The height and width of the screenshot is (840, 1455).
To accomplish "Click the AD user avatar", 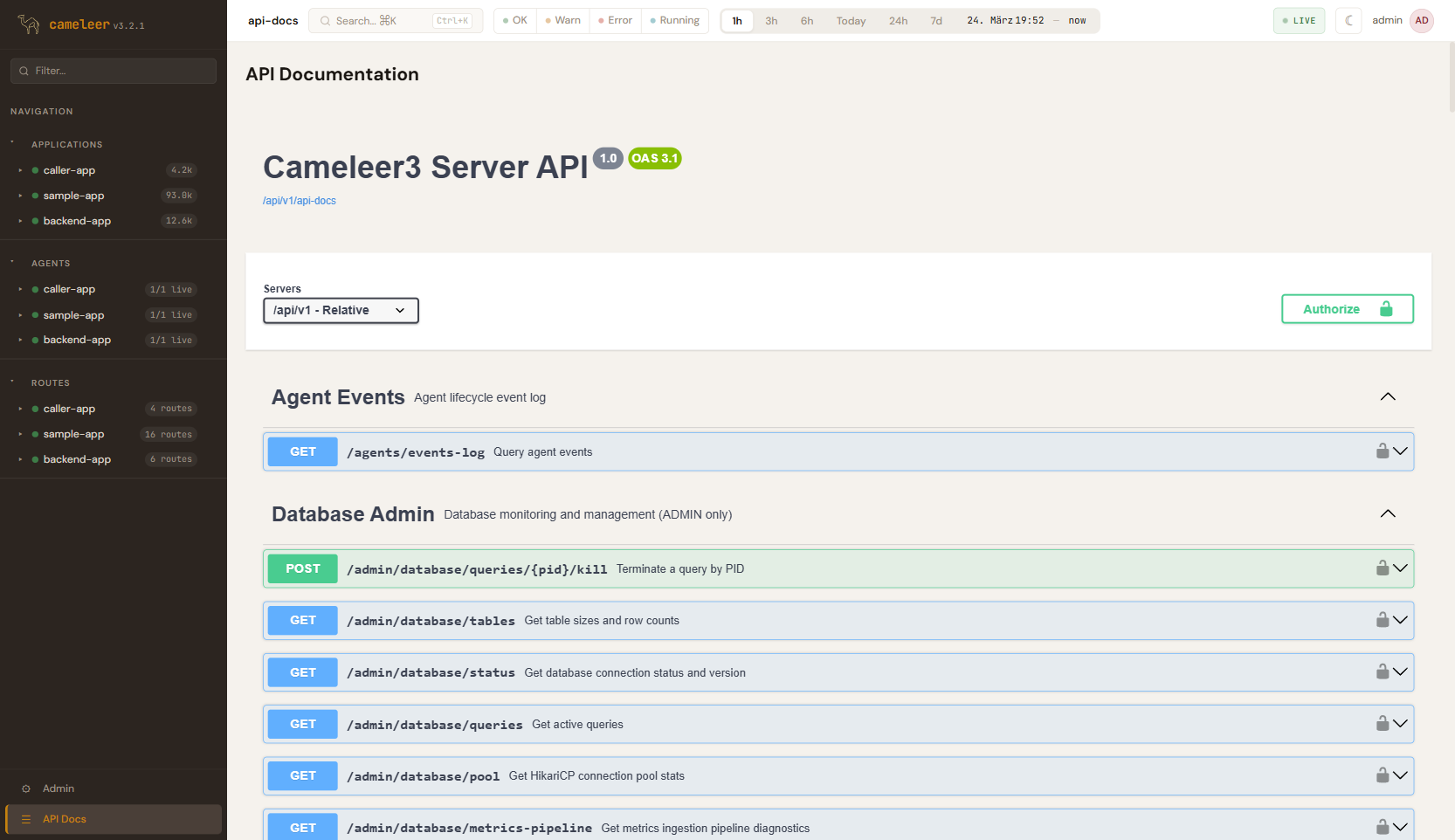I will 1422,21.
